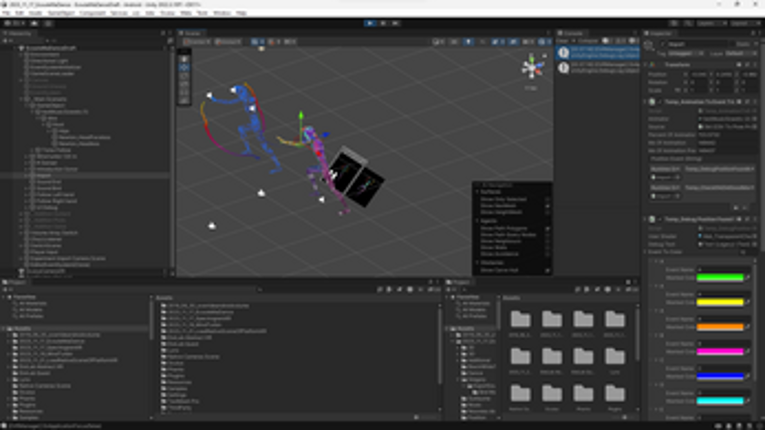Collapse the Transform component foldout
This screenshot has width=765, height=430.
click(x=646, y=64)
